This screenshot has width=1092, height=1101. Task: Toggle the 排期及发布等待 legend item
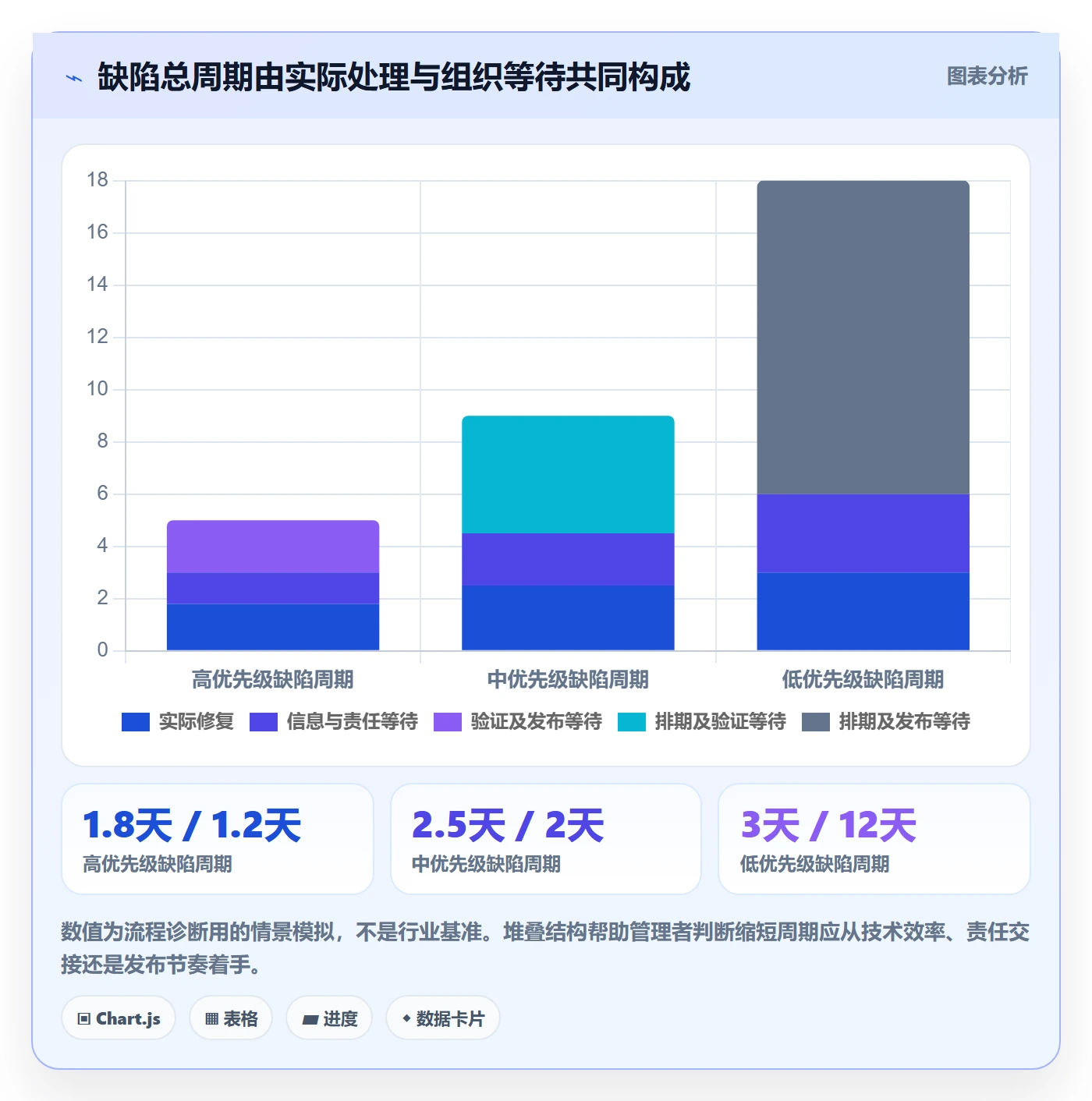pos(886,722)
